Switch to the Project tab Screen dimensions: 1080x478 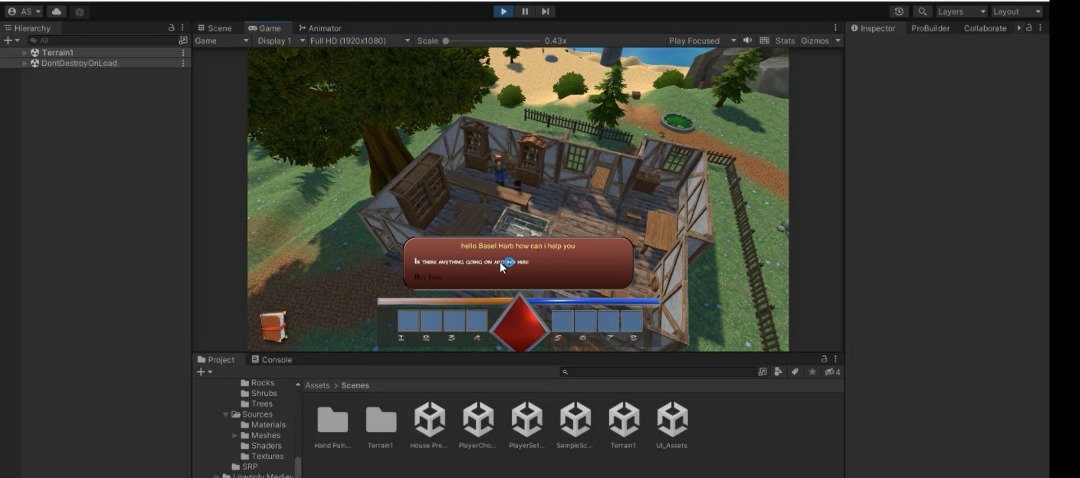(216, 360)
